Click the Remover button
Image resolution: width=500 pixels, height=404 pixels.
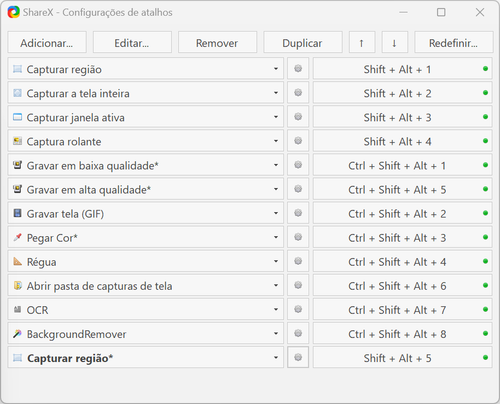(x=217, y=42)
